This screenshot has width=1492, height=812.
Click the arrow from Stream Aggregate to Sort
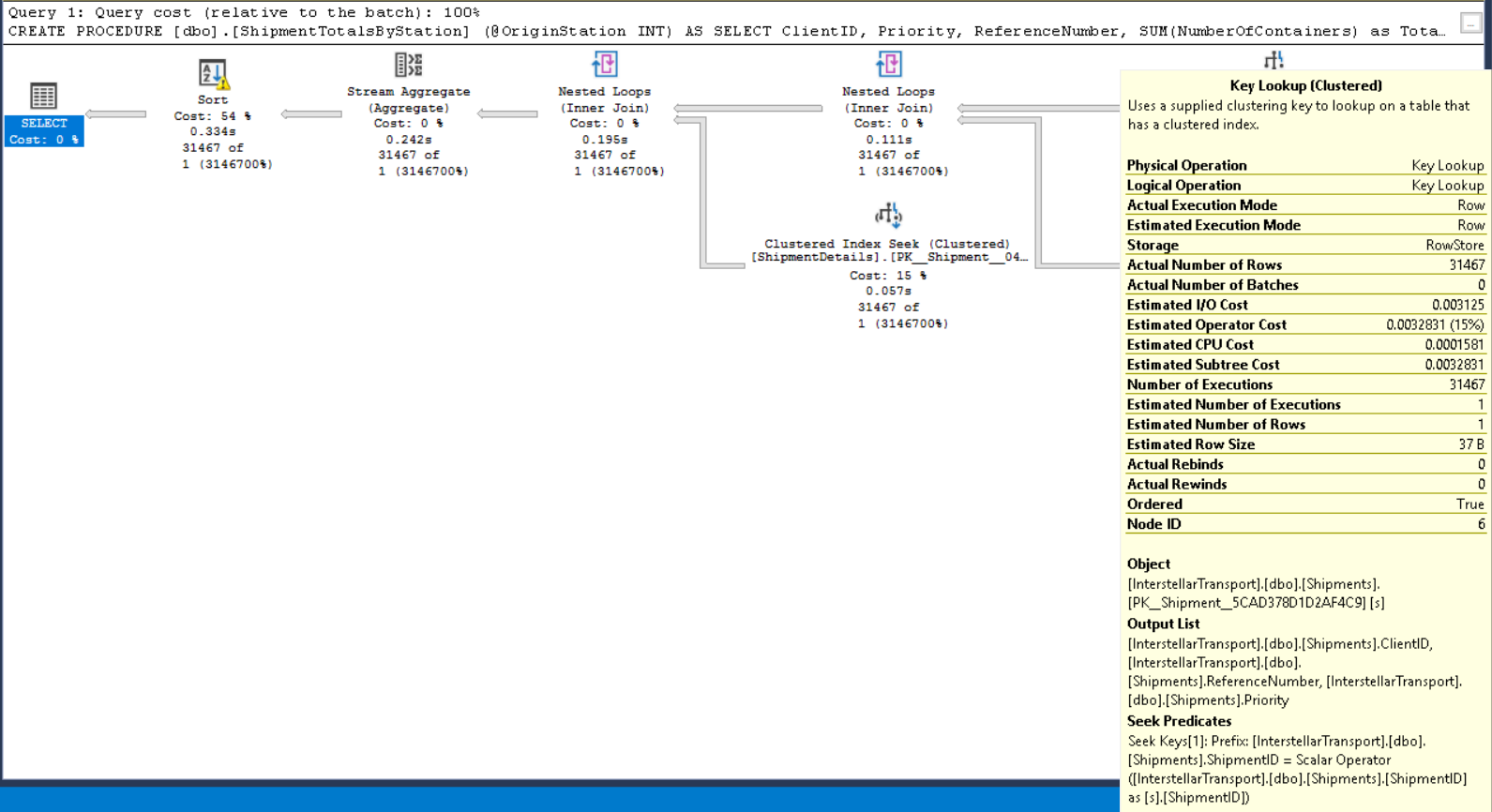pyautogui.click(x=311, y=114)
